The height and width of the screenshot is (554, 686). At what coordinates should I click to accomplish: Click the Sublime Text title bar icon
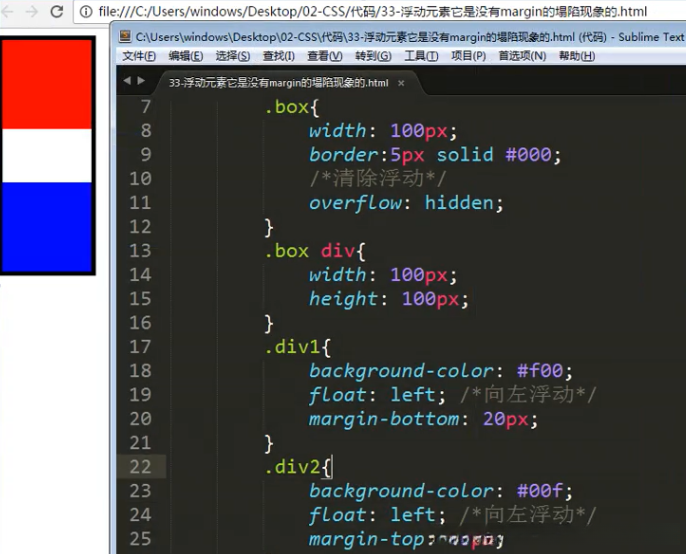[x=125, y=36]
